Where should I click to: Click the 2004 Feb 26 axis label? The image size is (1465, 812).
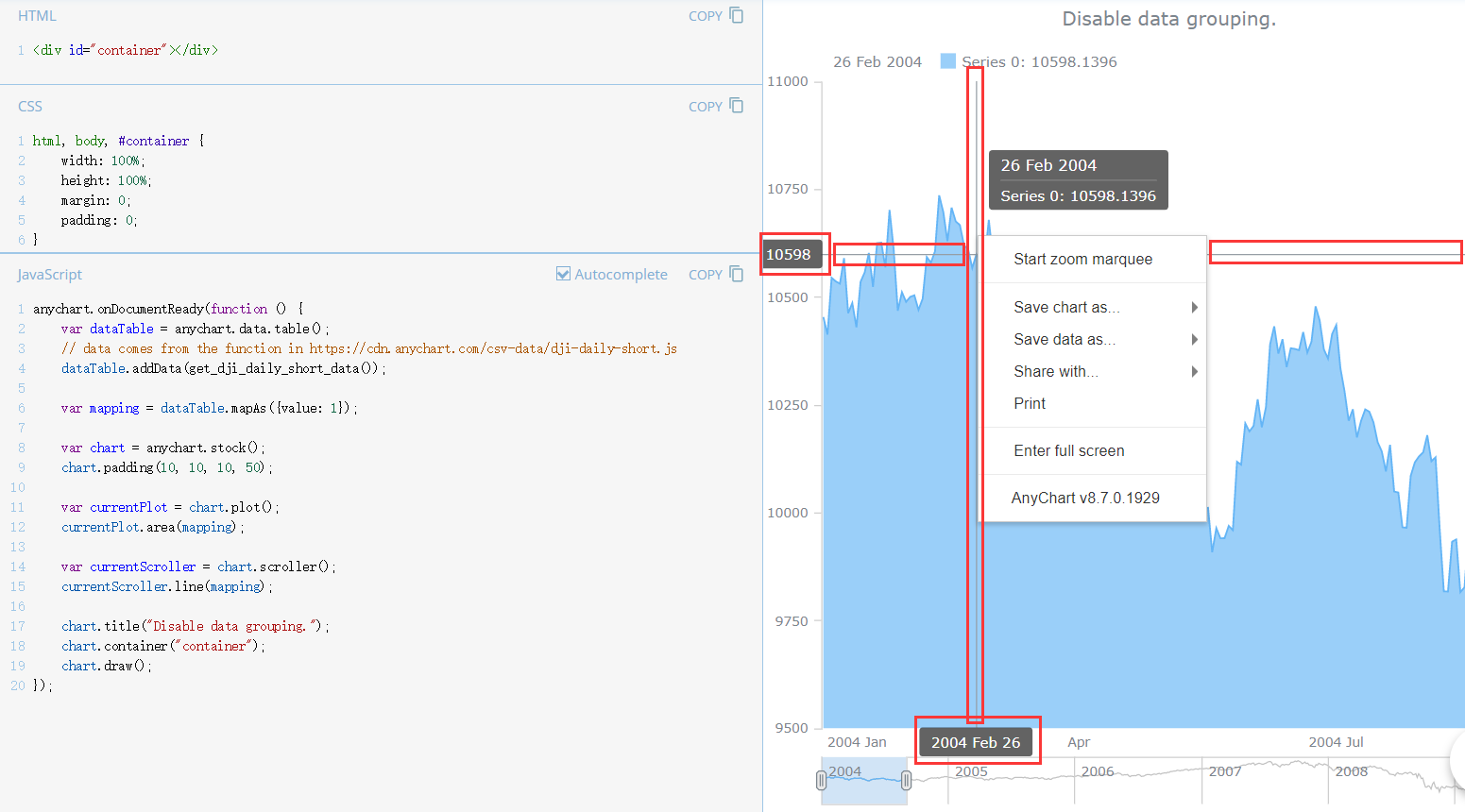click(977, 741)
